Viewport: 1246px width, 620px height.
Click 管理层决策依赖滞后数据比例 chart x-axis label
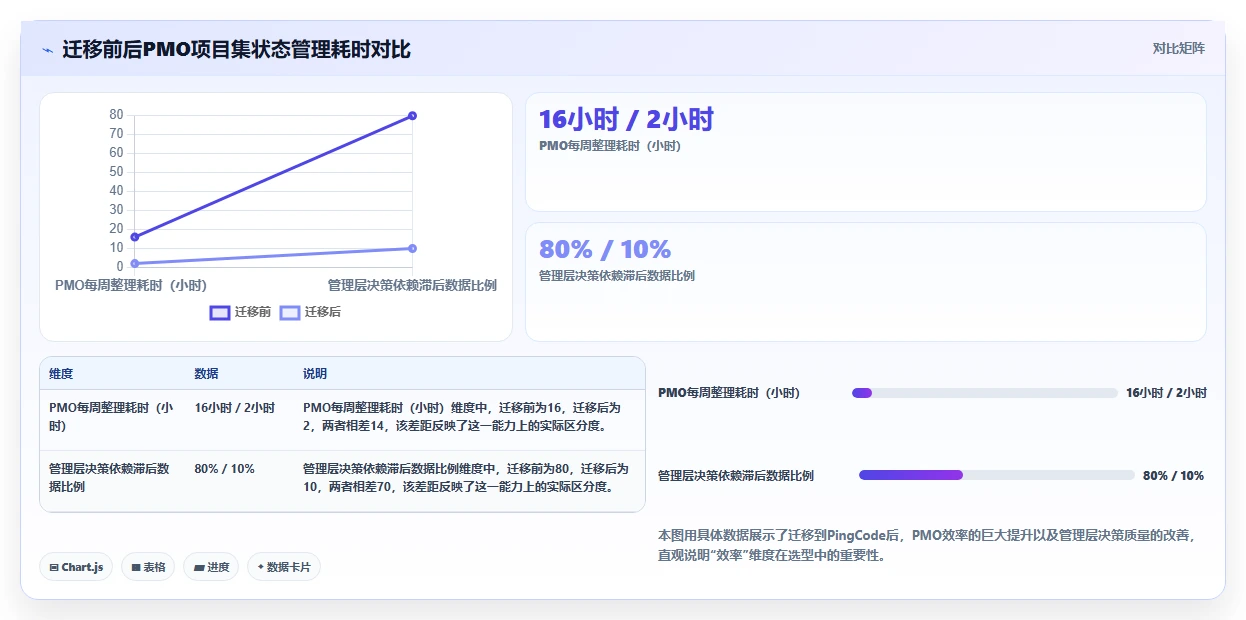click(x=412, y=285)
